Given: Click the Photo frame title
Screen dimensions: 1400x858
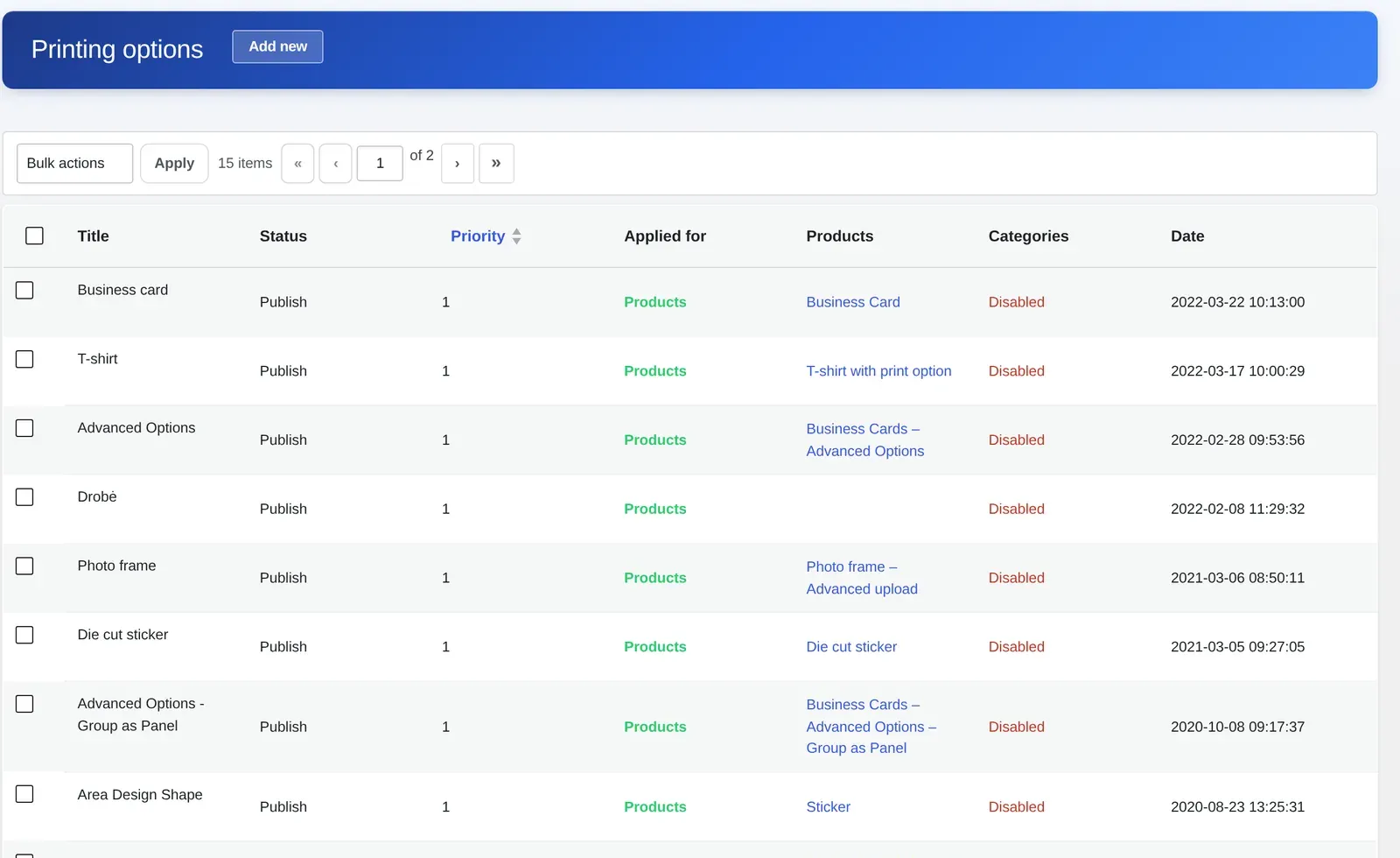Looking at the screenshot, I should [116, 566].
